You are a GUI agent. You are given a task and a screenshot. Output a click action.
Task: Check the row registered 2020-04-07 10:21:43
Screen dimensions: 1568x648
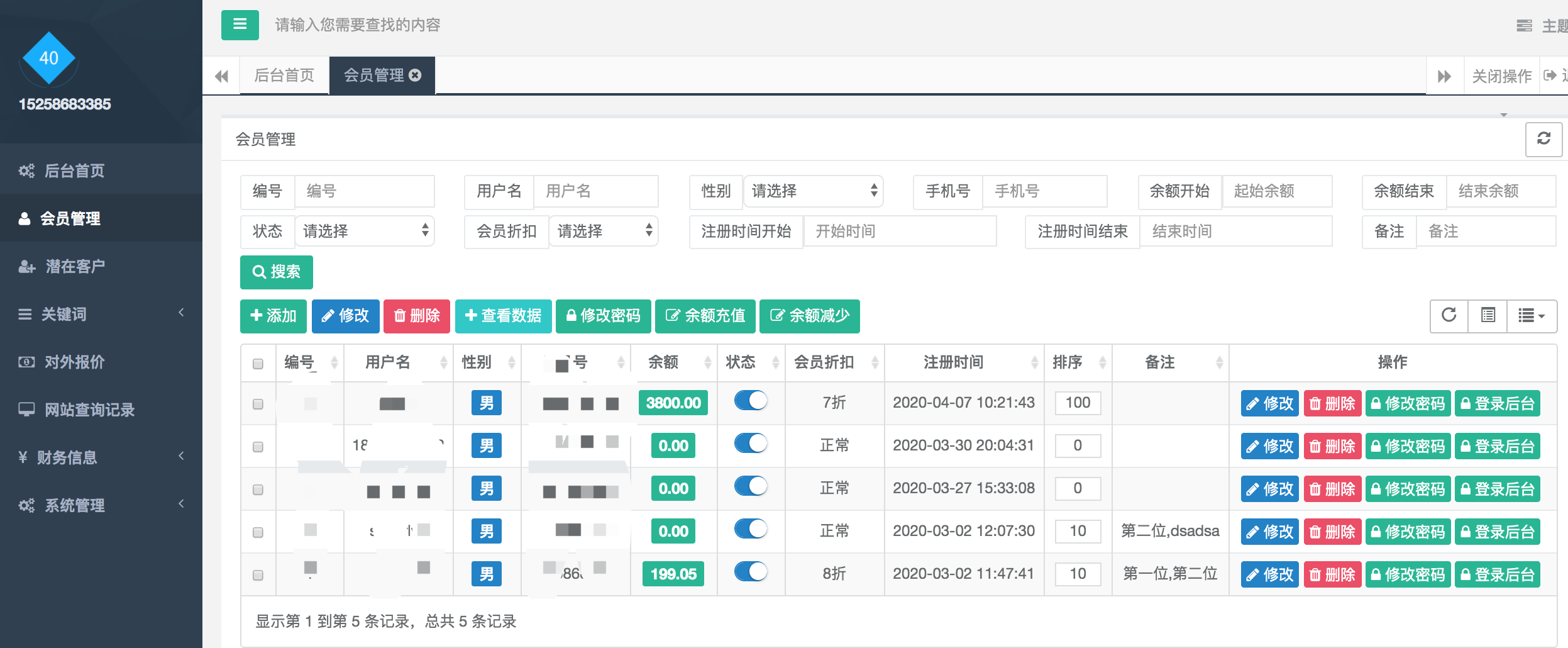click(x=258, y=404)
